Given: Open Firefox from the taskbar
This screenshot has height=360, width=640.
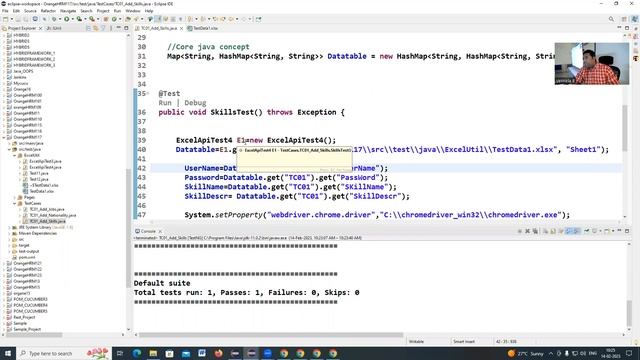Looking at the screenshot, I should (x=219, y=353).
